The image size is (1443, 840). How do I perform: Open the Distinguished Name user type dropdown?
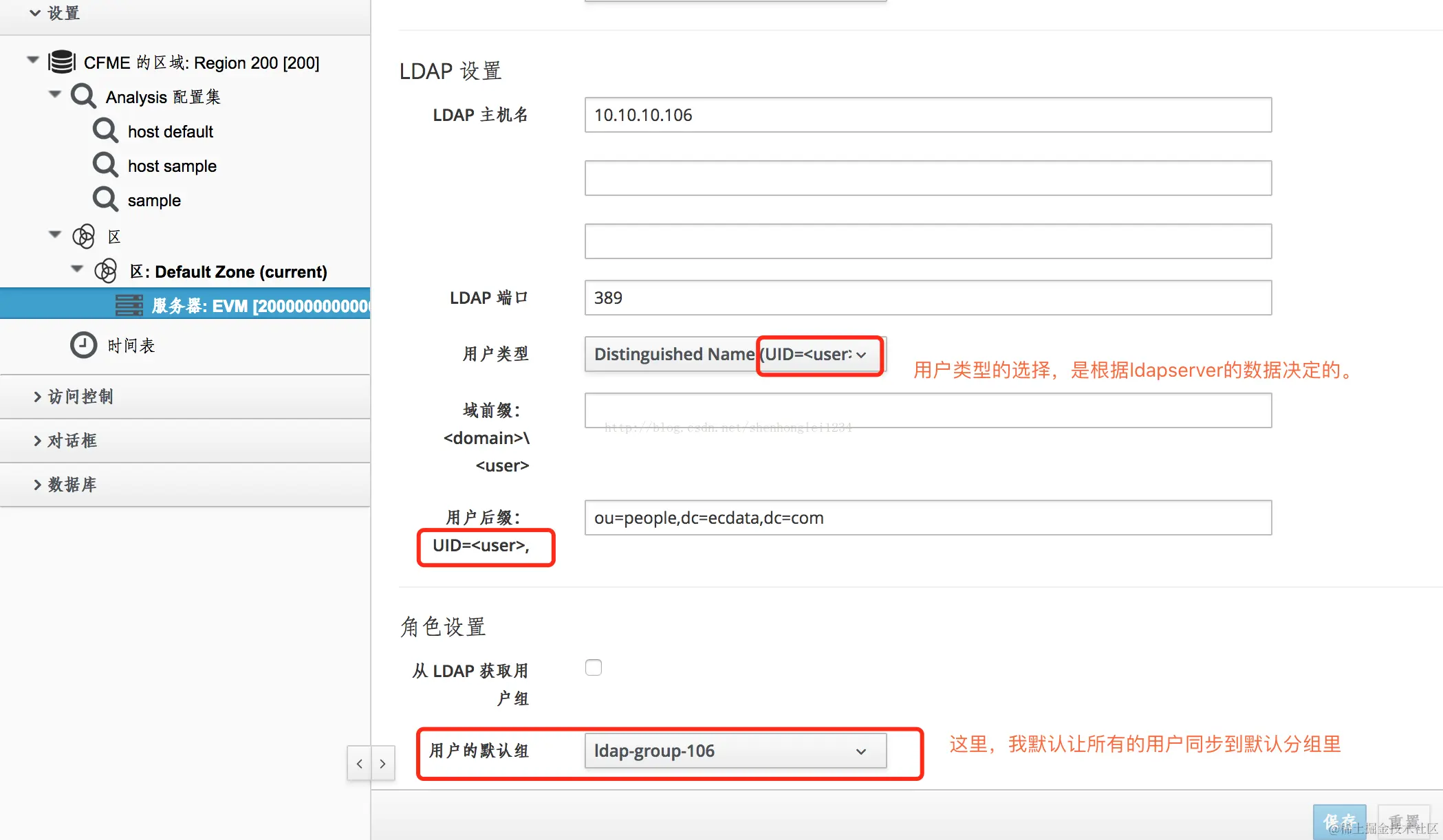coord(735,354)
